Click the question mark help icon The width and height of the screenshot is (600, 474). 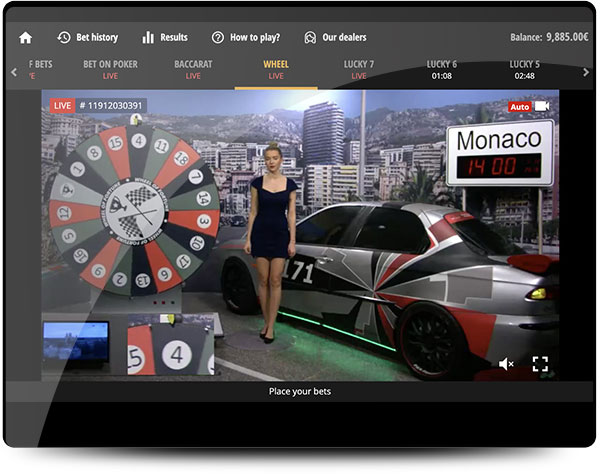click(x=217, y=38)
